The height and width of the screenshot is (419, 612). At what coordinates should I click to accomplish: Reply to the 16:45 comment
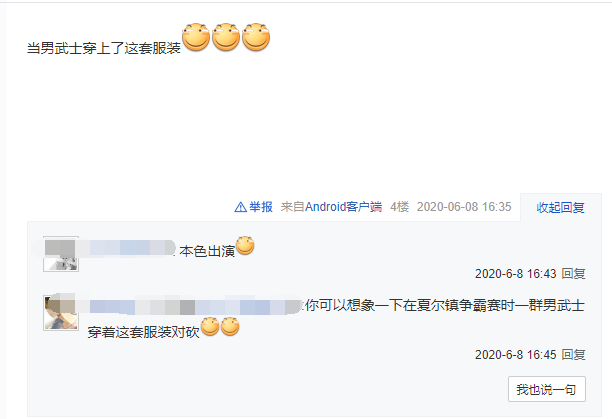(573, 355)
